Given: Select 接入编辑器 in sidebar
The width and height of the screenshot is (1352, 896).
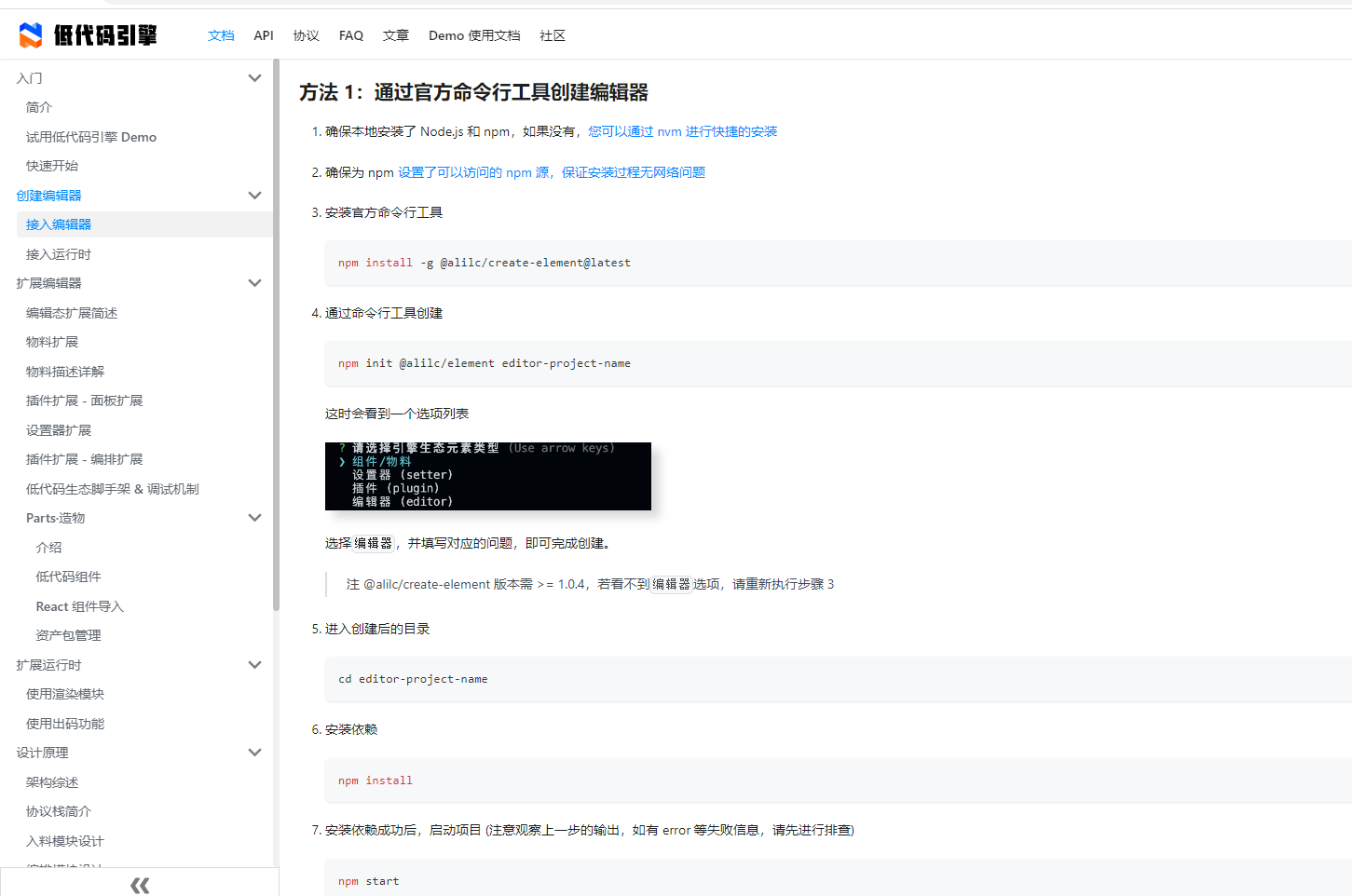Looking at the screenshot, I should (144, 224).
